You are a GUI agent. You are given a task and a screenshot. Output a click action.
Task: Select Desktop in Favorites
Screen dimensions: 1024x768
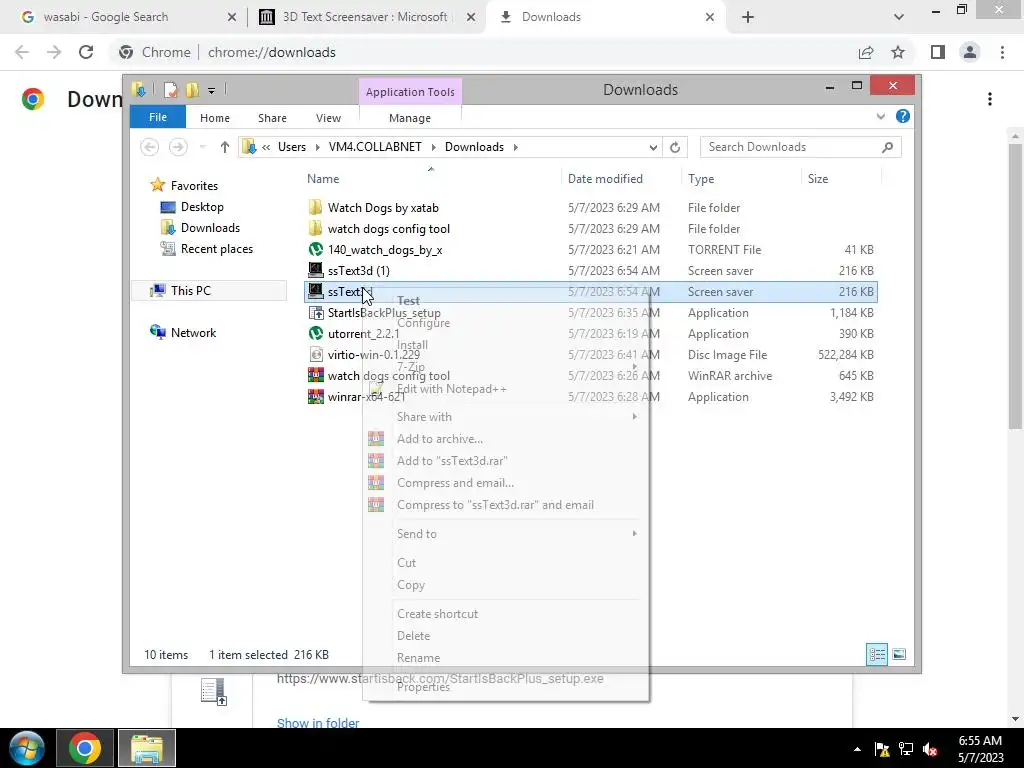[202, 207]
